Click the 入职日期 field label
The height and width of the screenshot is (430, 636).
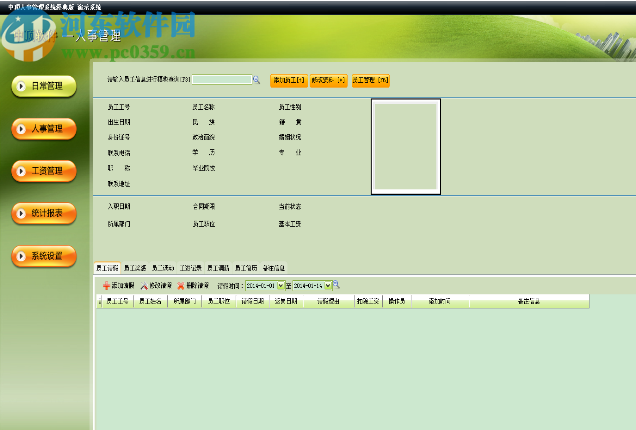point(119,206)
